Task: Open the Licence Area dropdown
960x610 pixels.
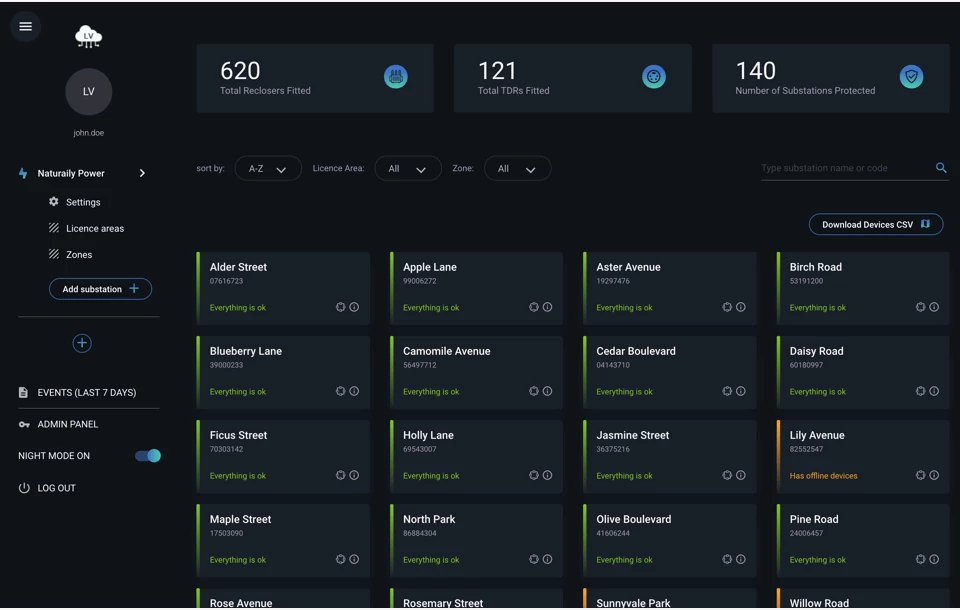Action: pos(408,168)
